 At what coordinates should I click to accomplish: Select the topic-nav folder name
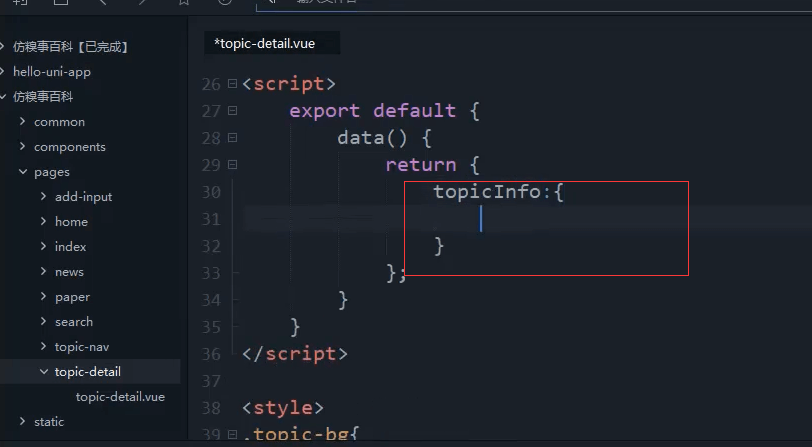click(82, 347)
